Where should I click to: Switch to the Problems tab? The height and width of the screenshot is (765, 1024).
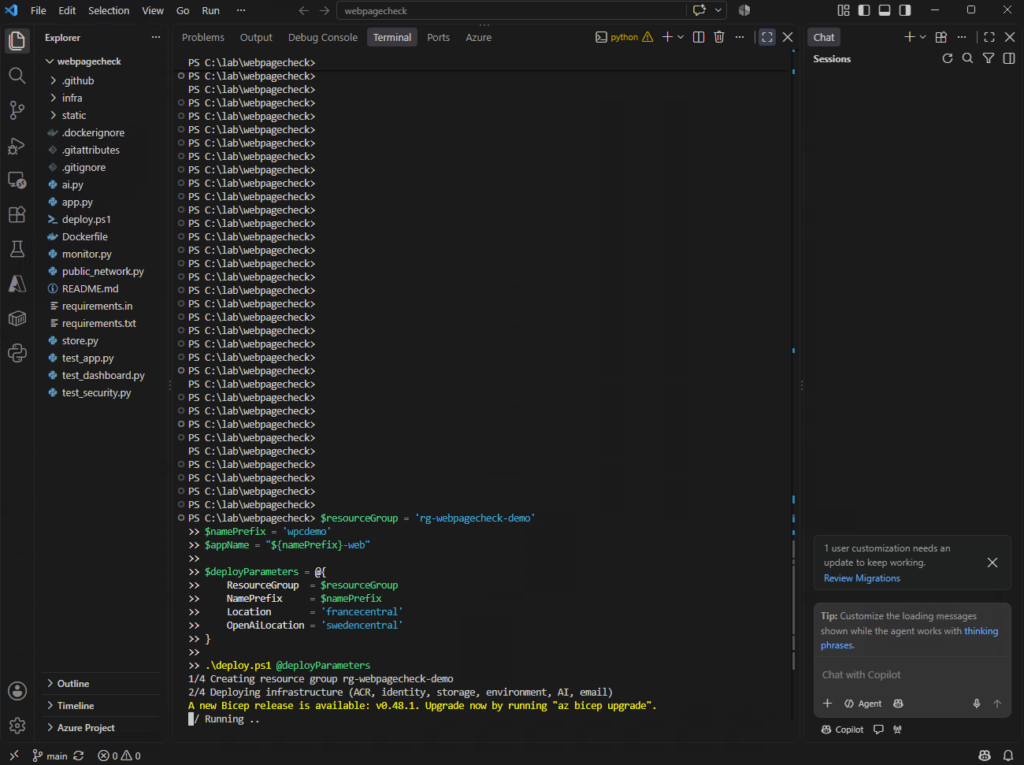pyautogui.click(x=203, y=37)
